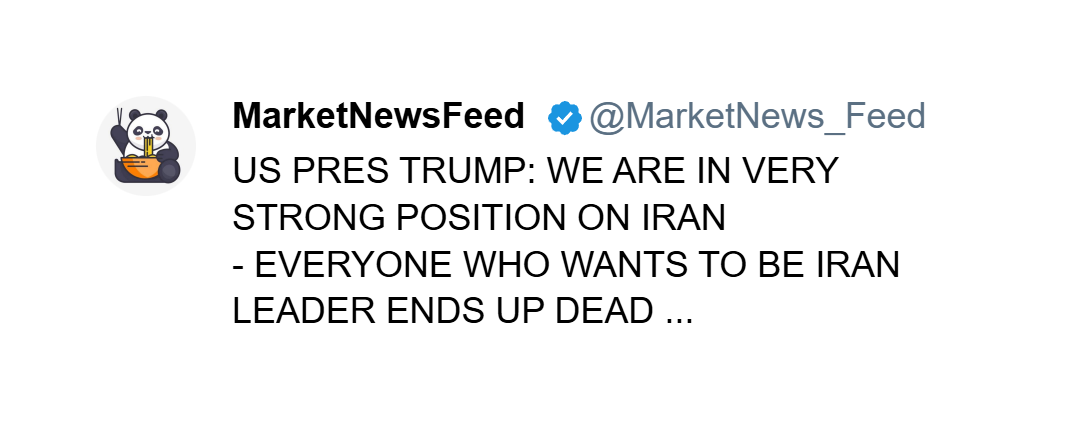The image size is (1080, 431).
Task: Click the blue verified checkmark badge
Action: coord(564,118)
